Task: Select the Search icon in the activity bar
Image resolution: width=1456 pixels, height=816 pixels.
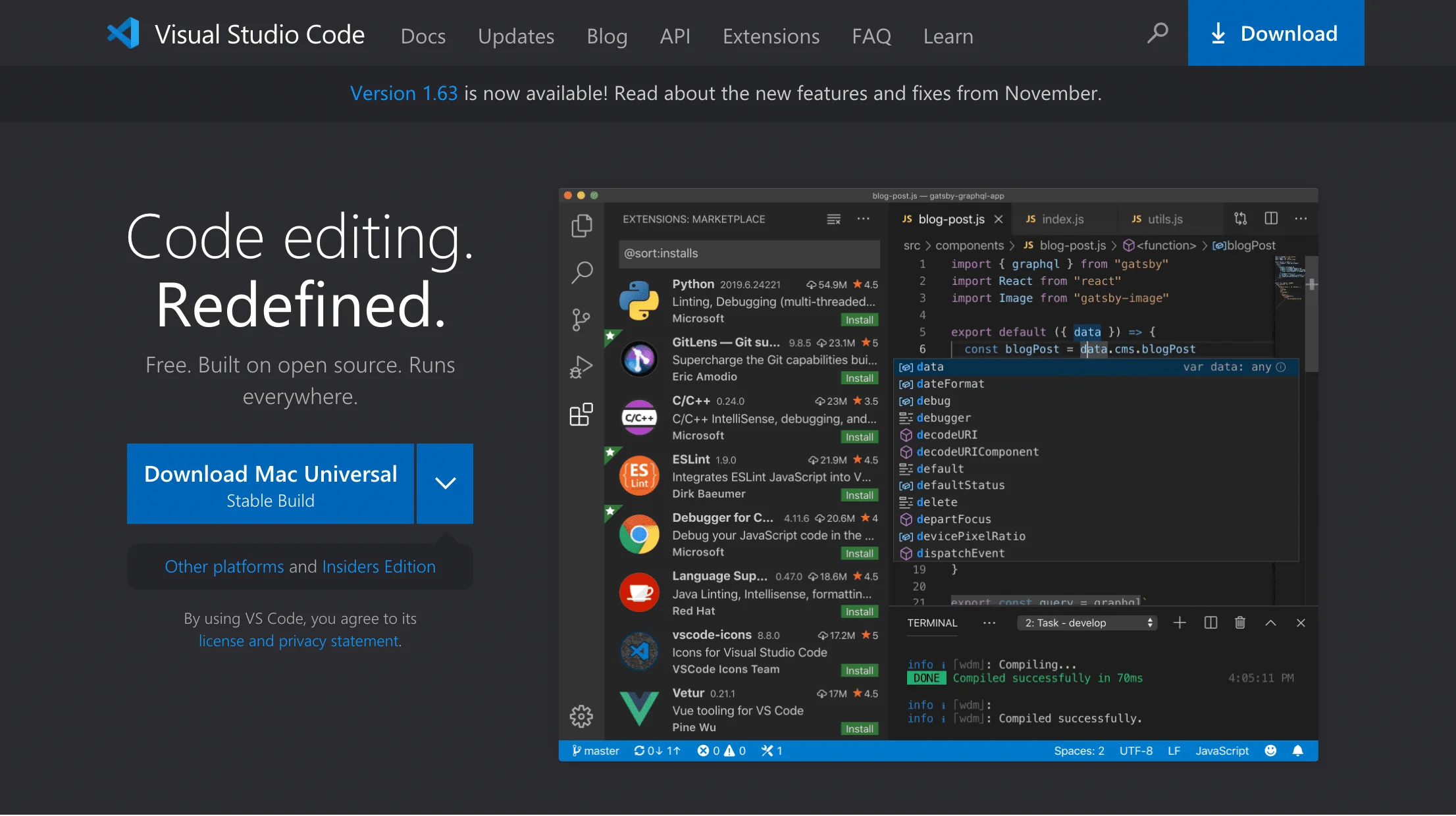Action: click(582, 272)
